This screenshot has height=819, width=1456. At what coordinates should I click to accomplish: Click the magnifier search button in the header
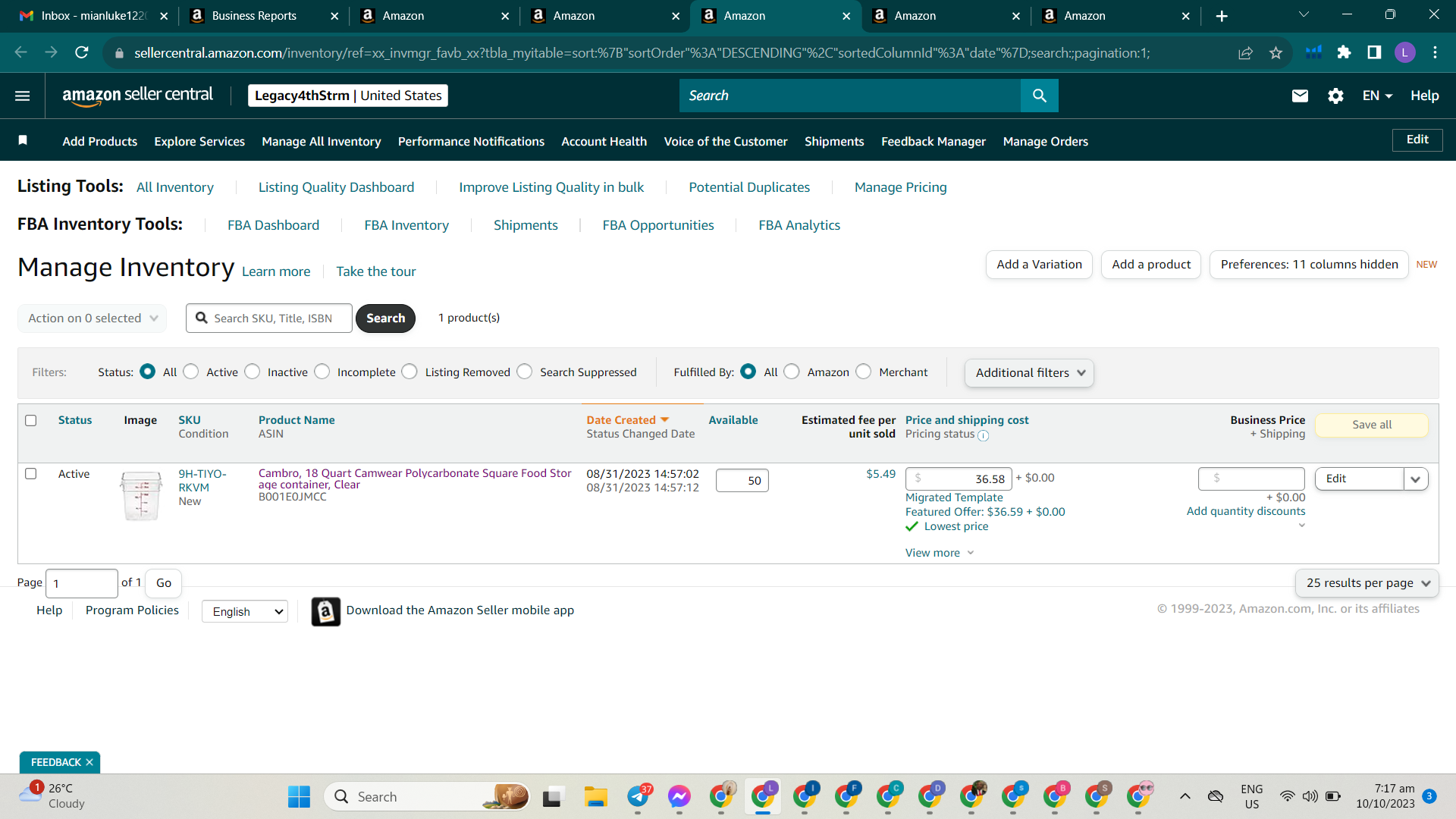pyautogui.click(x=1039, y=96)
